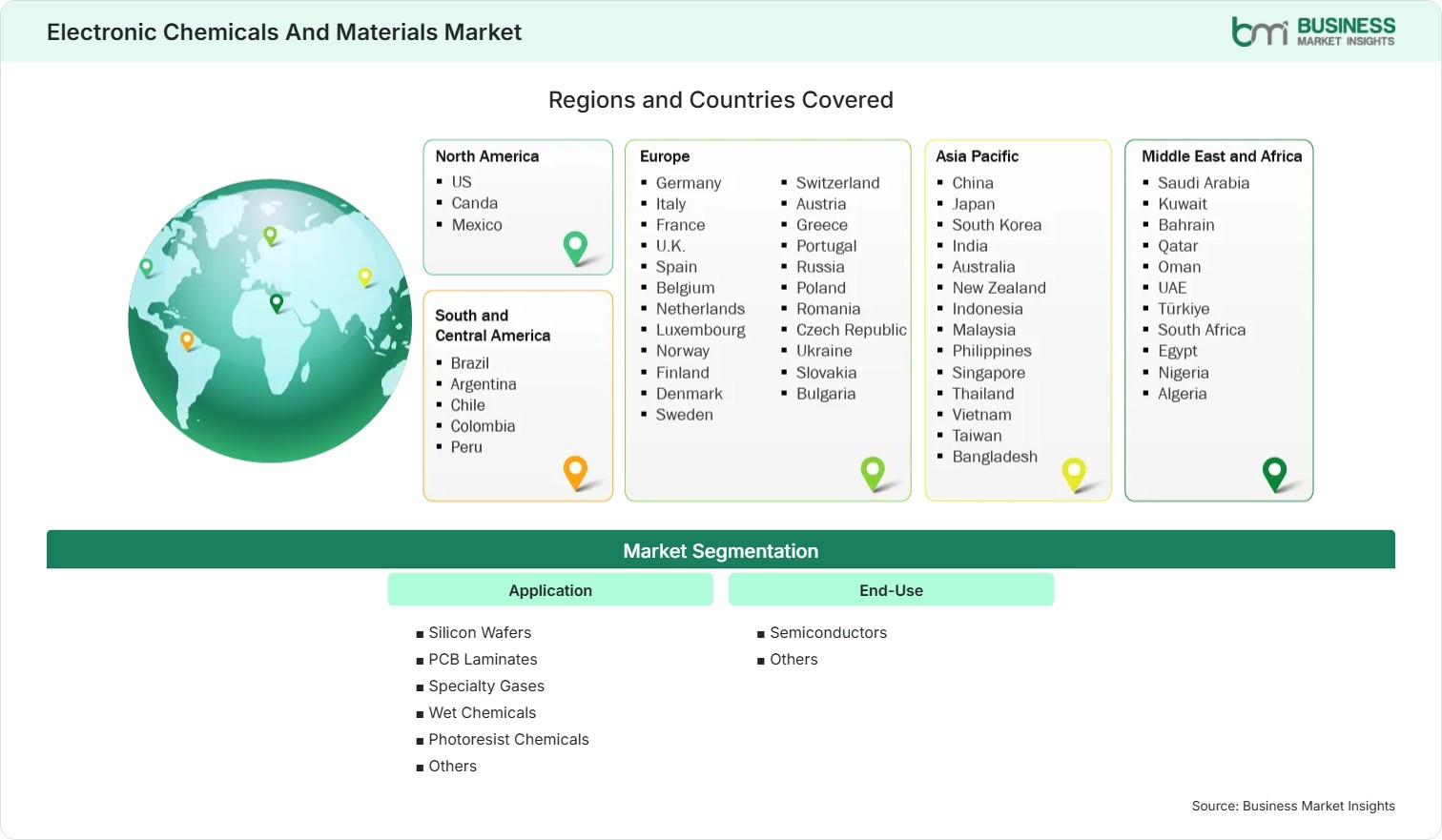
Task: Click 'China' in Asia Pacific list
Action: coord(972,183)
